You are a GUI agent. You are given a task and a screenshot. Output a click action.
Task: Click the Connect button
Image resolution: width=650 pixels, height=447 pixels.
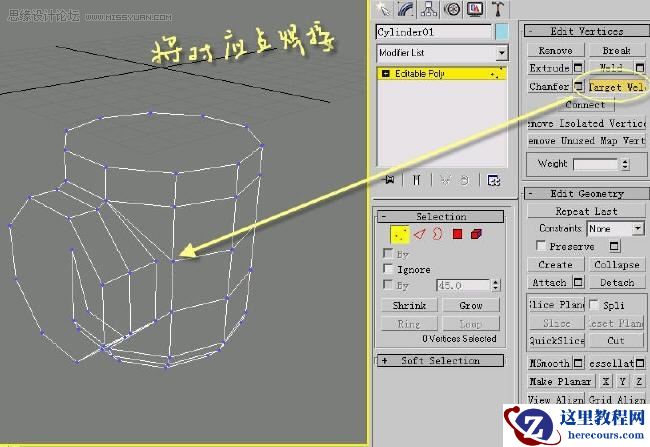[x=585, y=104]
